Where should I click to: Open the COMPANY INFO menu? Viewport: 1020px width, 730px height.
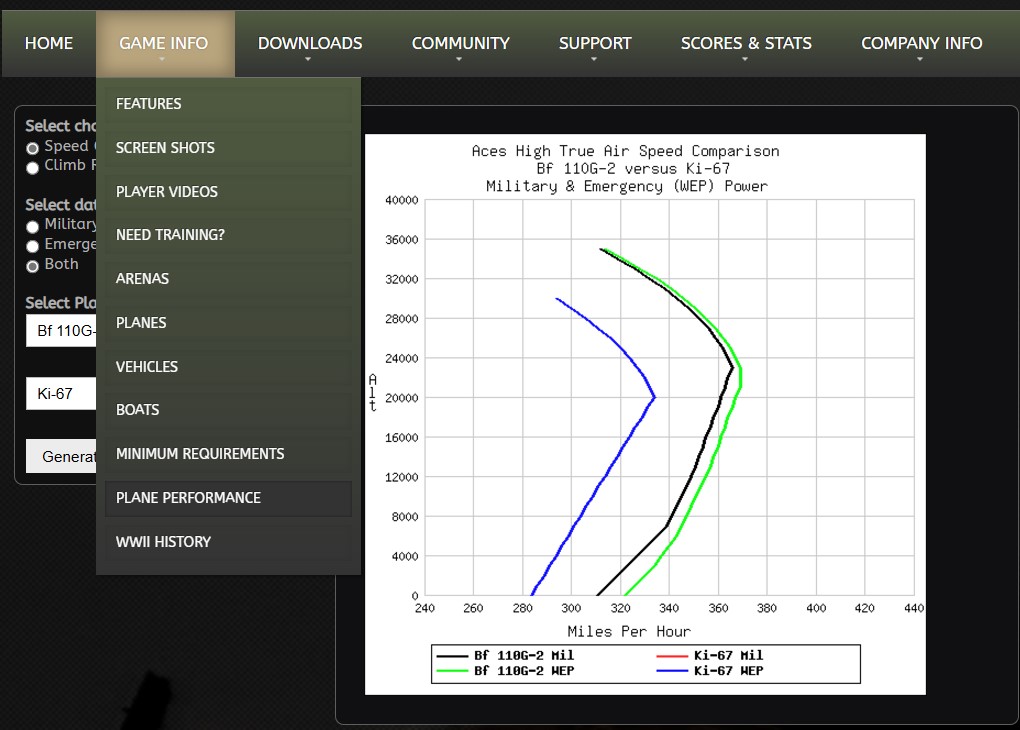click(x=921, y=43)
